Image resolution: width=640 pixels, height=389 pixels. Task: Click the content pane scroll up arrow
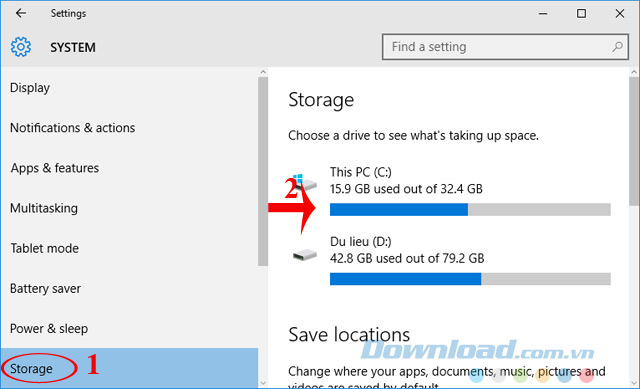click(633, 72)
